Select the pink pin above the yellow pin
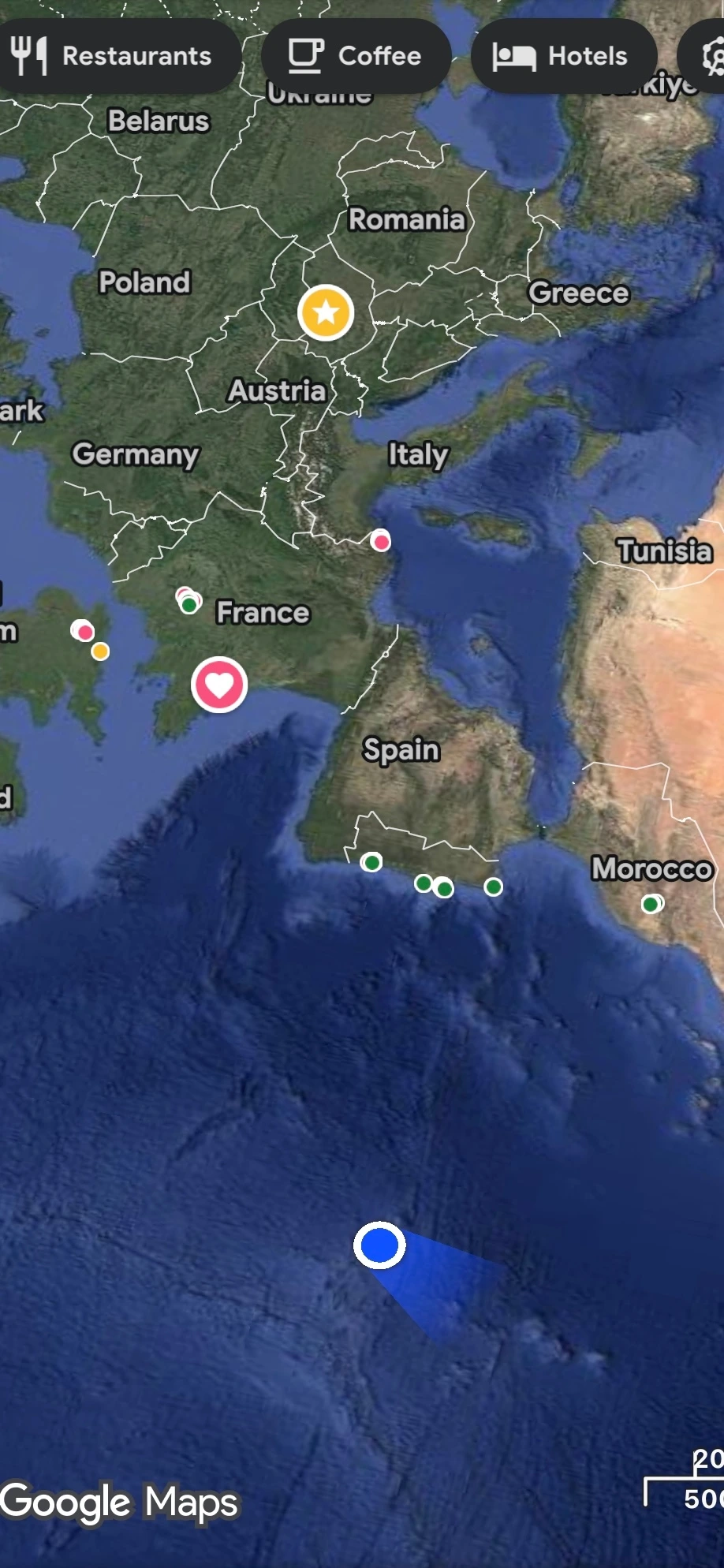This screenshot has height=1568, width=724. point(84,632)
